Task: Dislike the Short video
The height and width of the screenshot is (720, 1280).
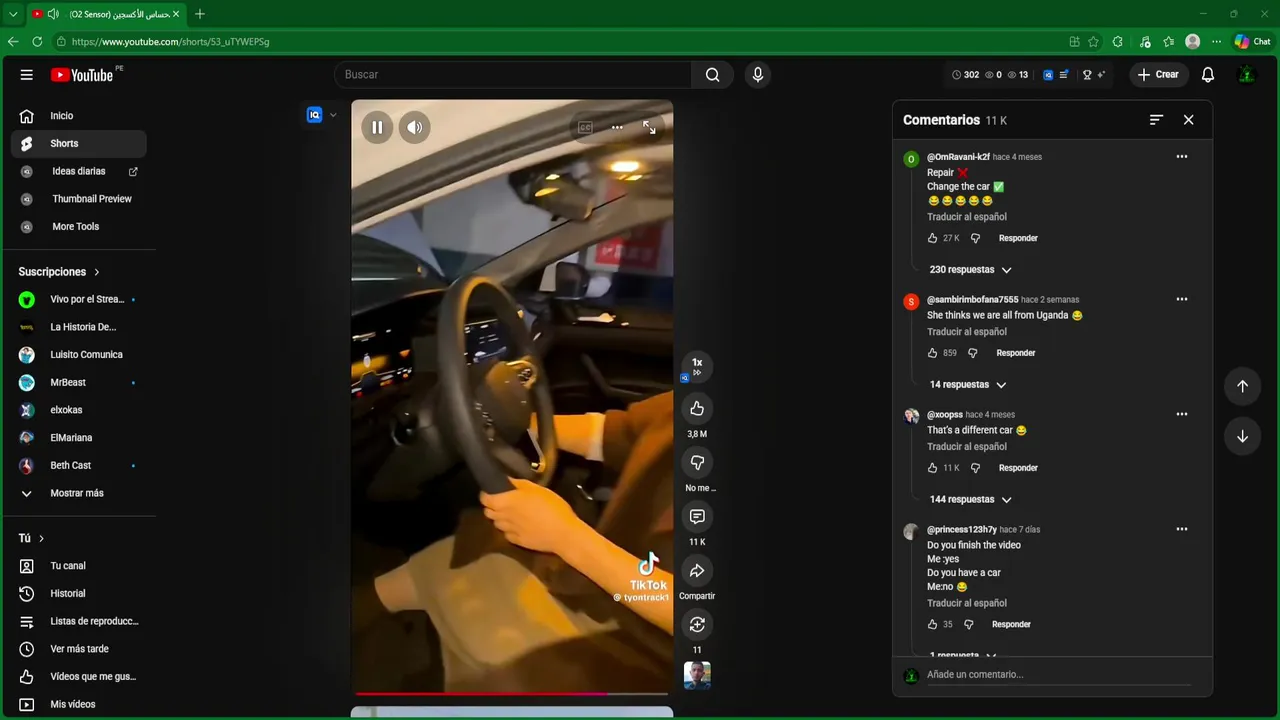Action: pos(697,462)
